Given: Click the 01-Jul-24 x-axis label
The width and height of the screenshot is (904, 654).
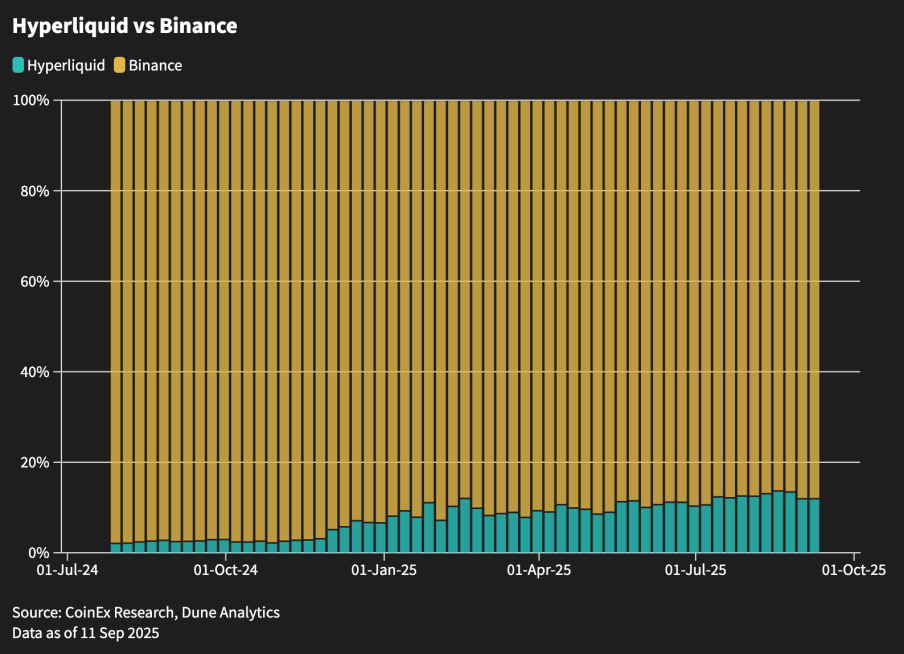Looking at the screenshot, I should 67,570.
